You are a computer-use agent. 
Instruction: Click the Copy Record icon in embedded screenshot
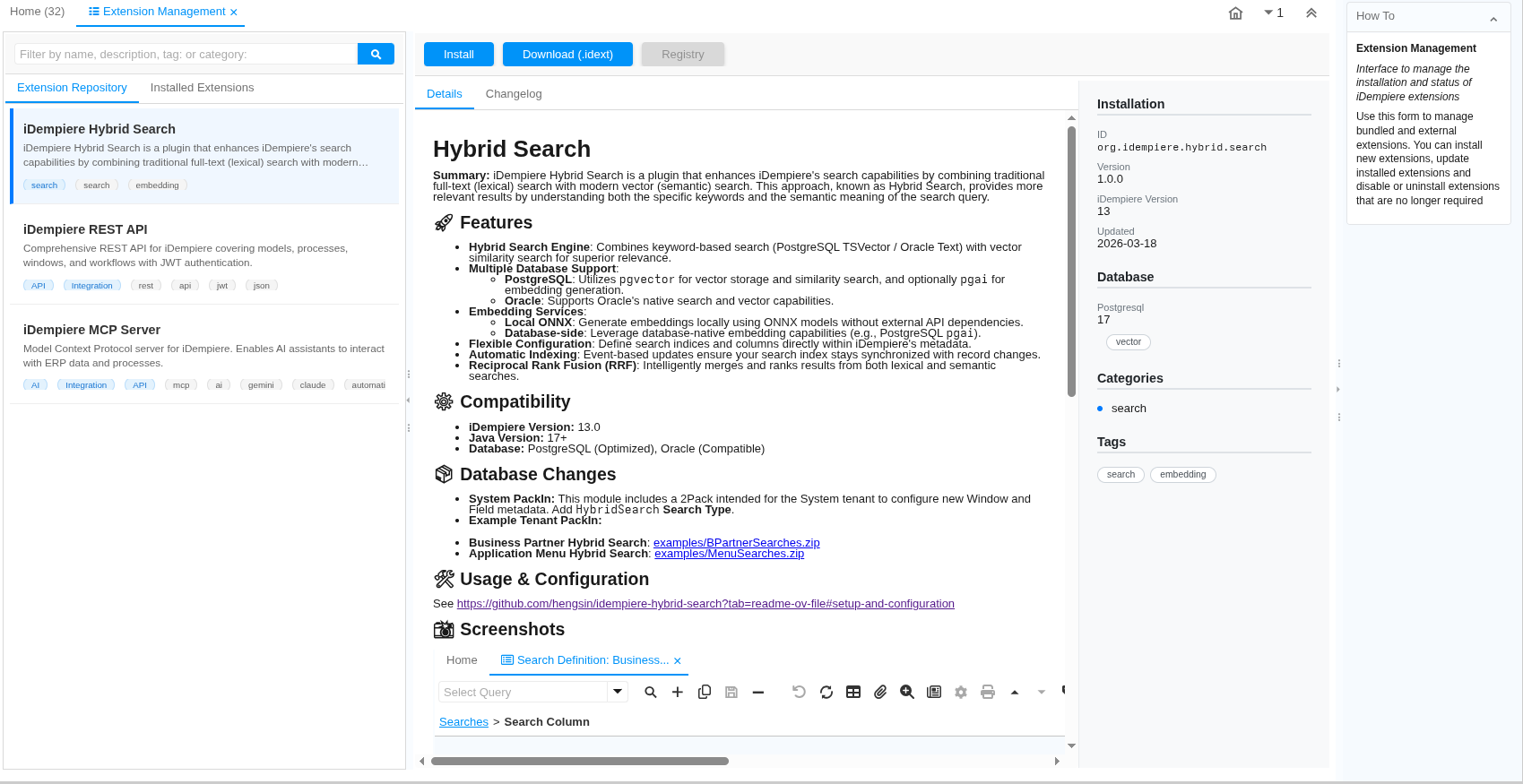(705, 692)
